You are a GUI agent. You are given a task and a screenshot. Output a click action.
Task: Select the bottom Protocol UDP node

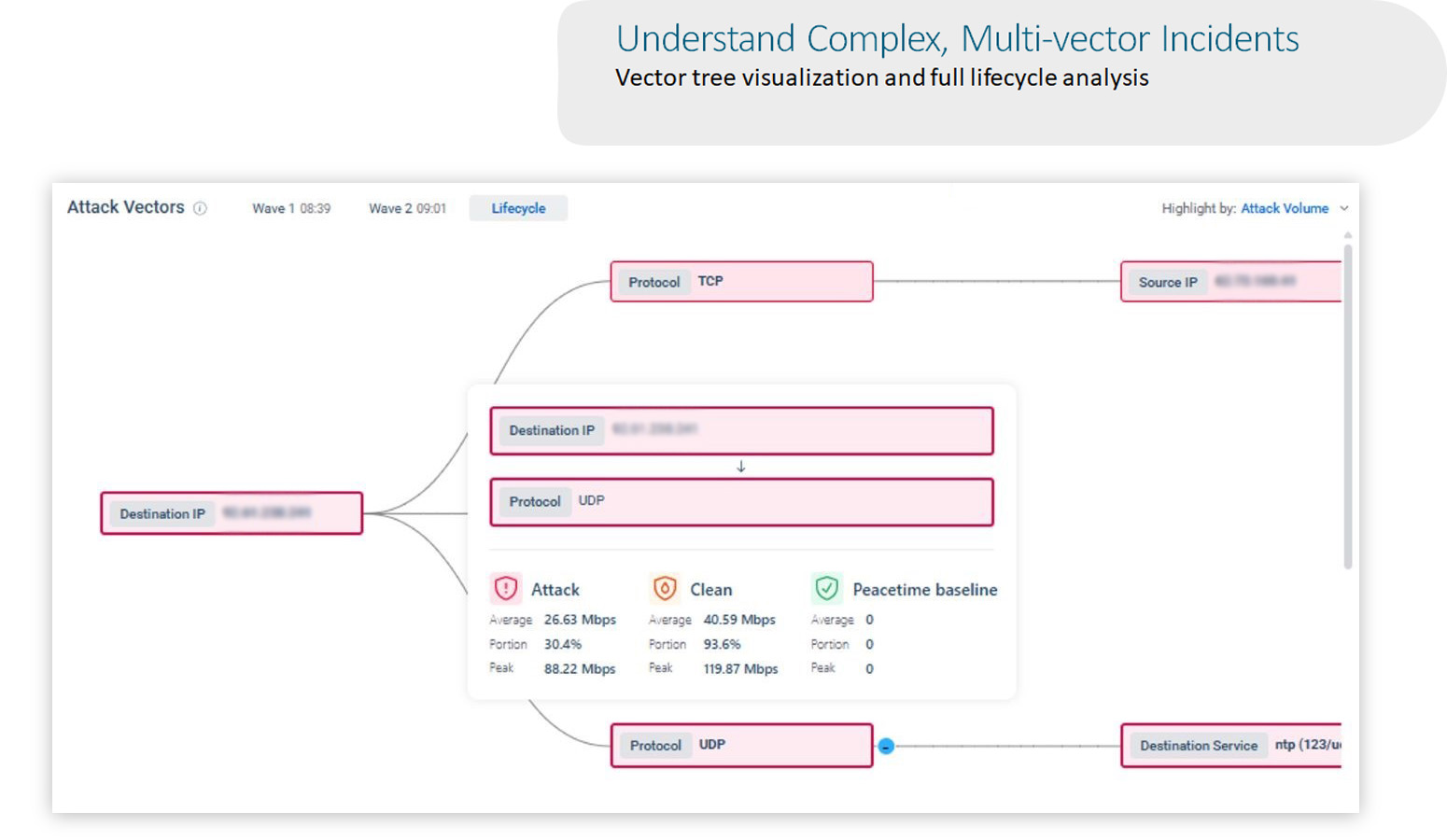[x=741, y=746]
